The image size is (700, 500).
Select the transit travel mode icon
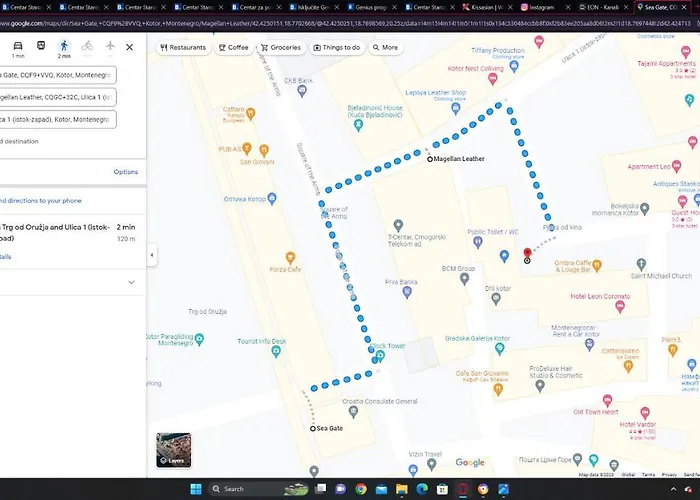click(41, 46)
